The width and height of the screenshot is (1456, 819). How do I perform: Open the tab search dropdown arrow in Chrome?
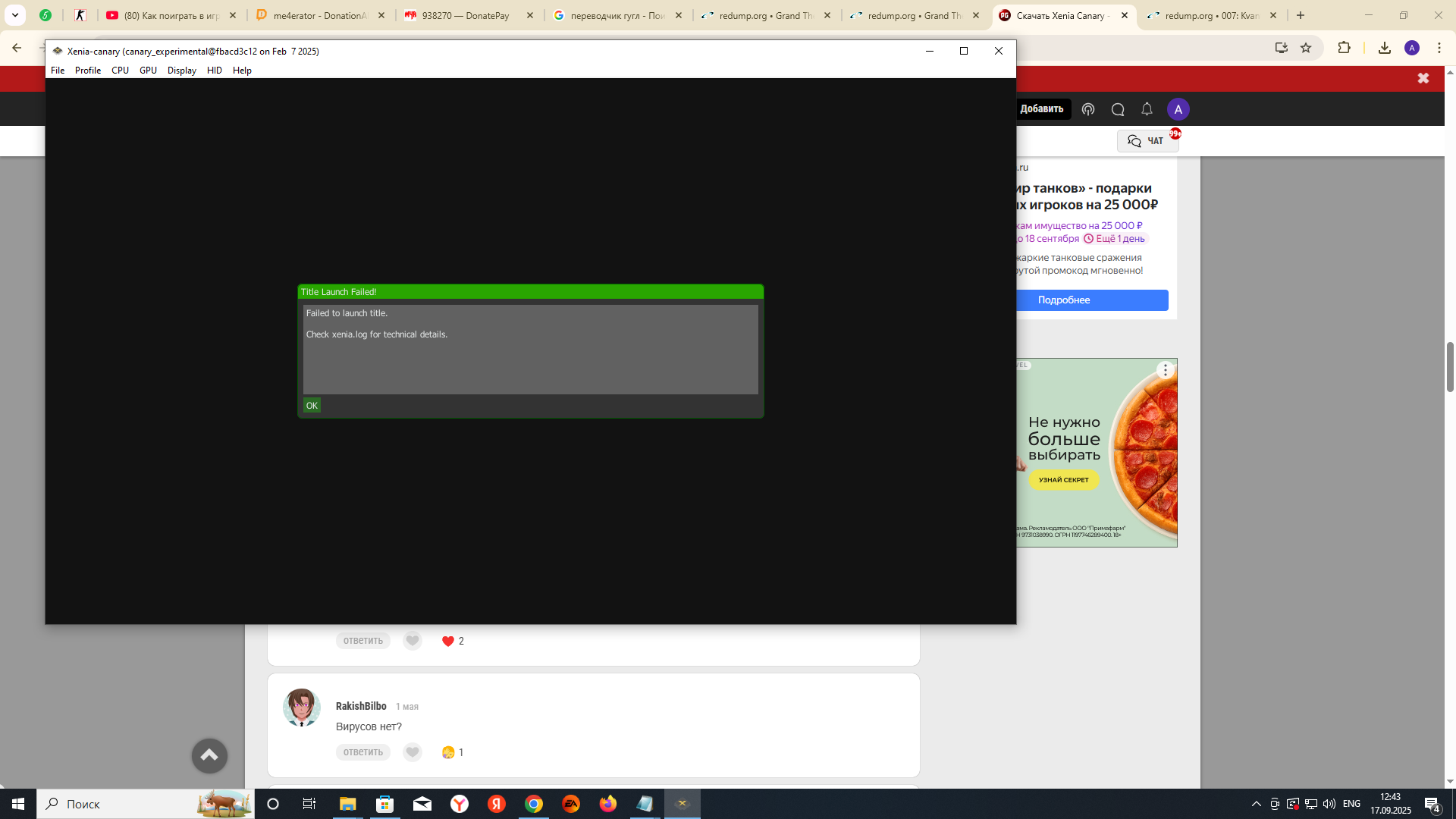15,15
